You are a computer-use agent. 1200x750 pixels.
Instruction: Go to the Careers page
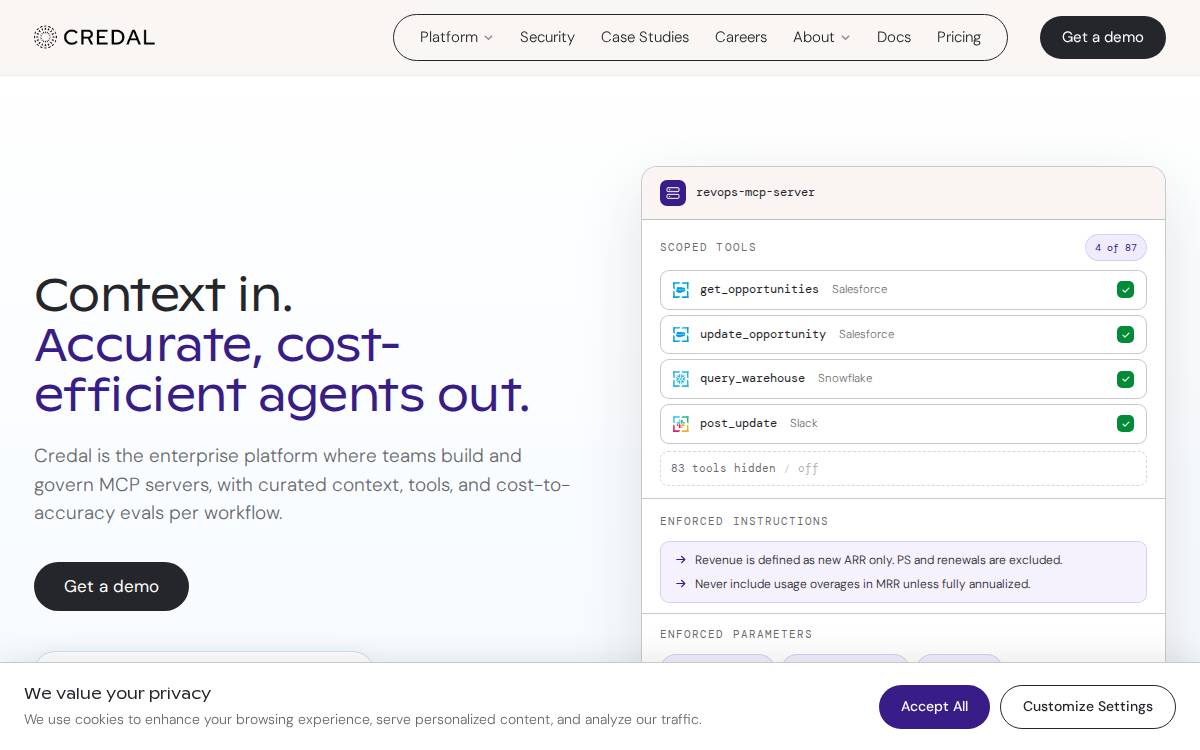(741, 37)
